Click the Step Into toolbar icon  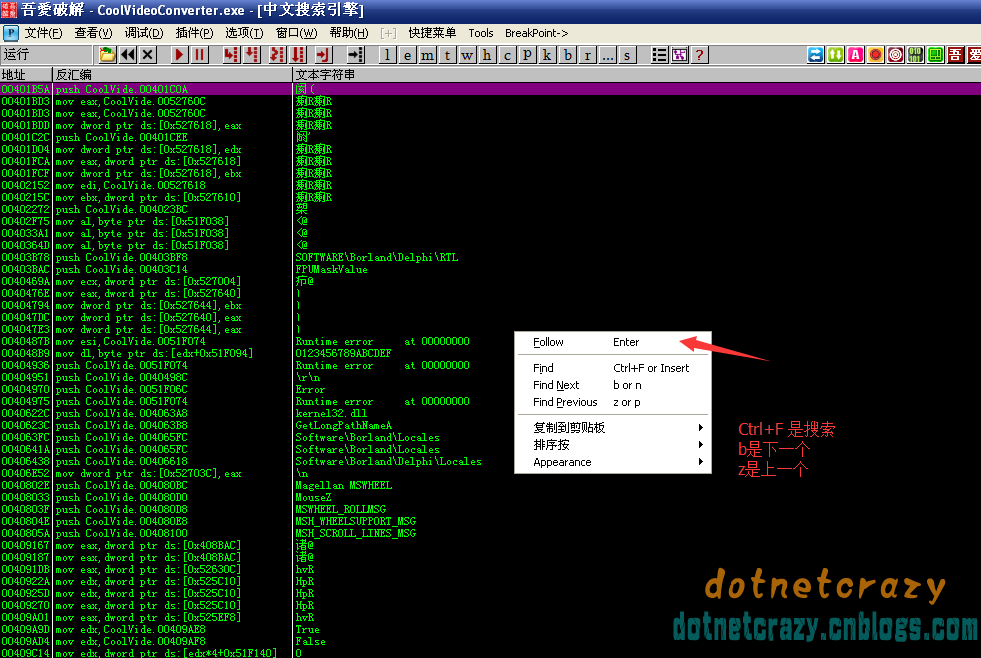click(231, 55)
